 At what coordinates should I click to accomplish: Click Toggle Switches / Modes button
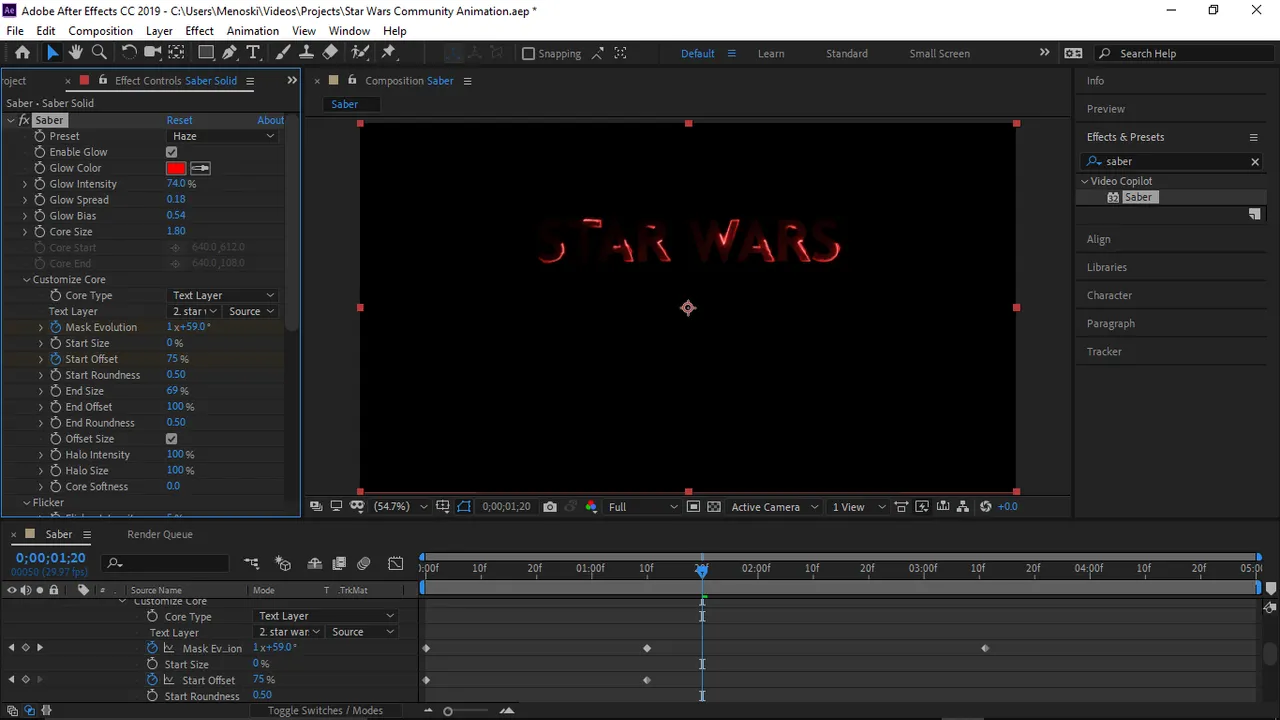point(325,711)
